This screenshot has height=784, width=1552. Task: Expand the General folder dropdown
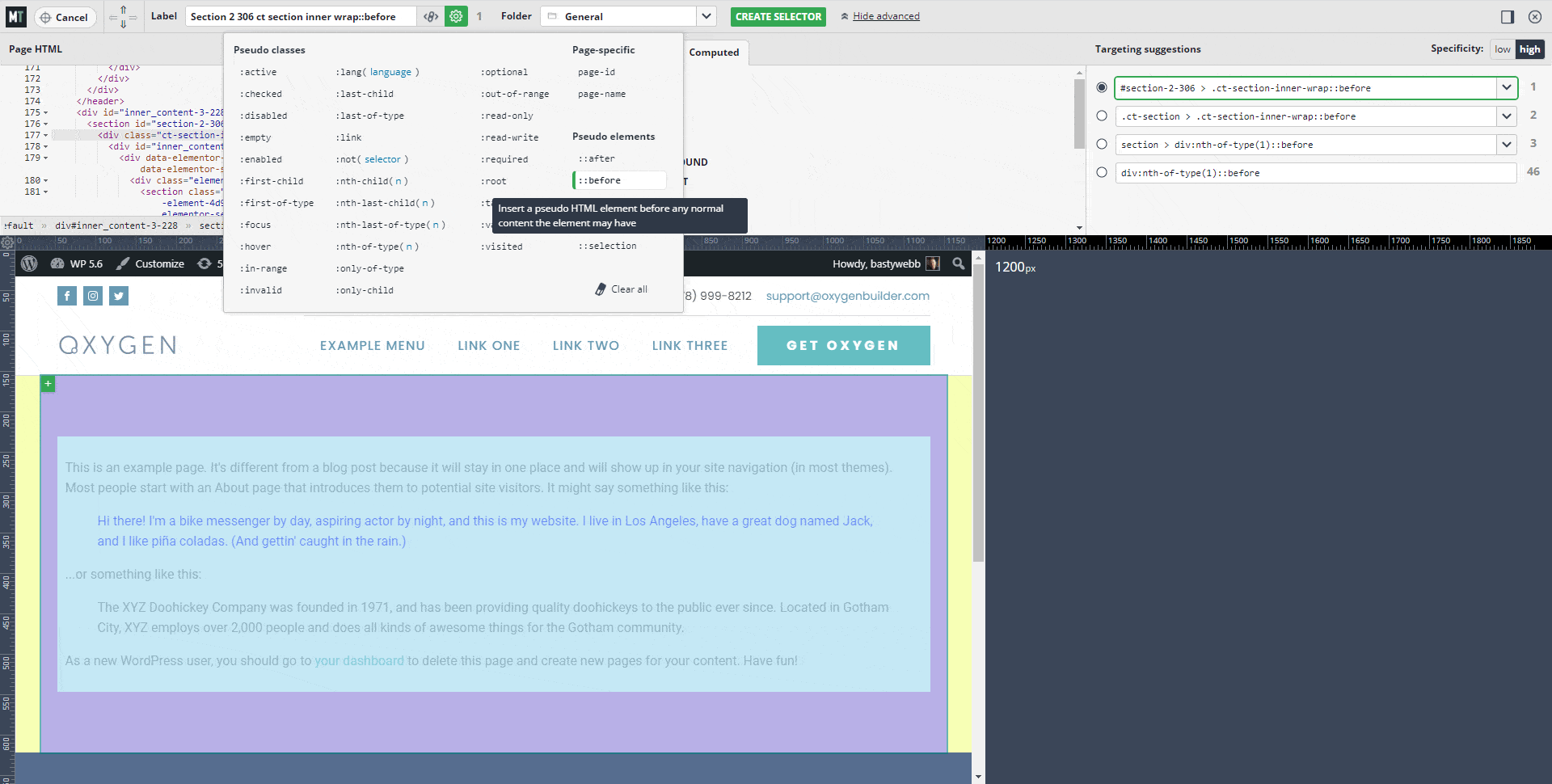coord(706,16)
